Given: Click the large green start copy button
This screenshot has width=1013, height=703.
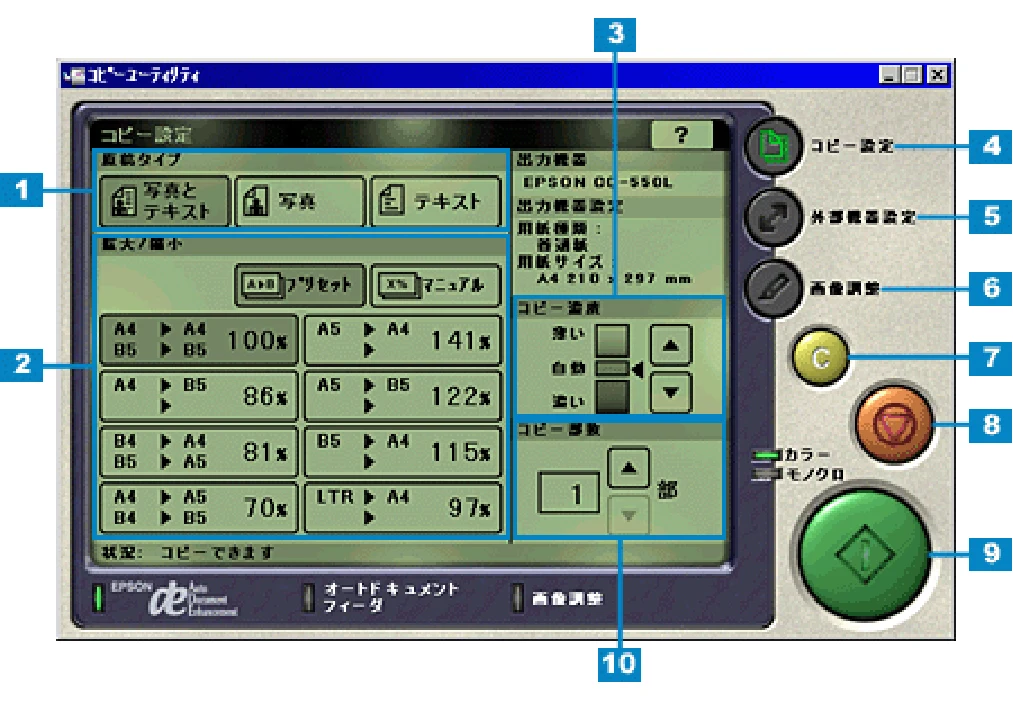Looking at the screenshot, I should pos(864,554).
